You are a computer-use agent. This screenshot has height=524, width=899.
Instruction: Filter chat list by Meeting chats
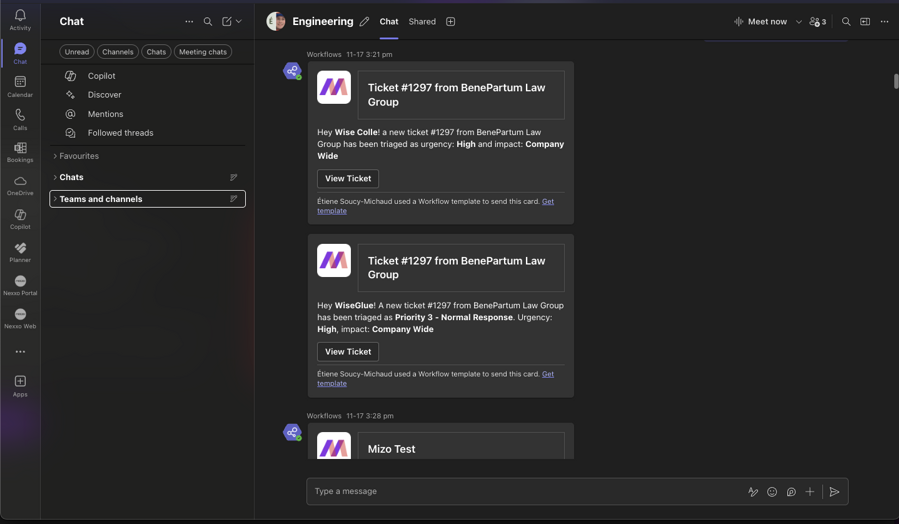click(x=203, y=52)
